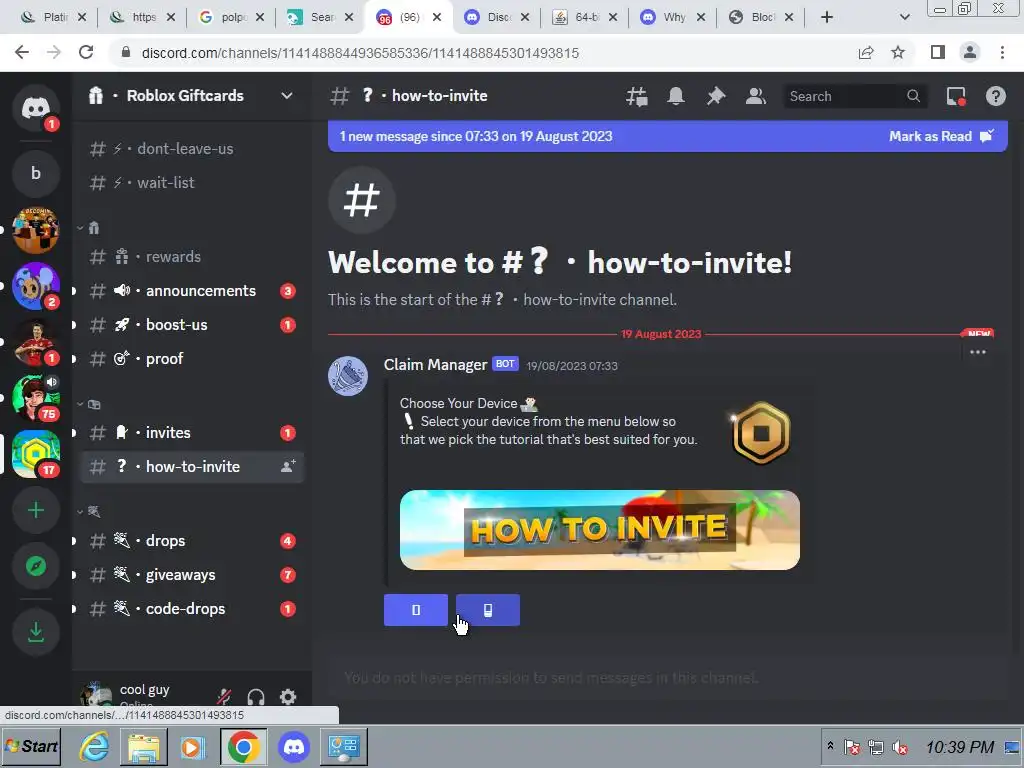The image size is (1024, 768).
Task: Click the Robux coin thumbnail in embed
Action: click(x=760, y=433)
